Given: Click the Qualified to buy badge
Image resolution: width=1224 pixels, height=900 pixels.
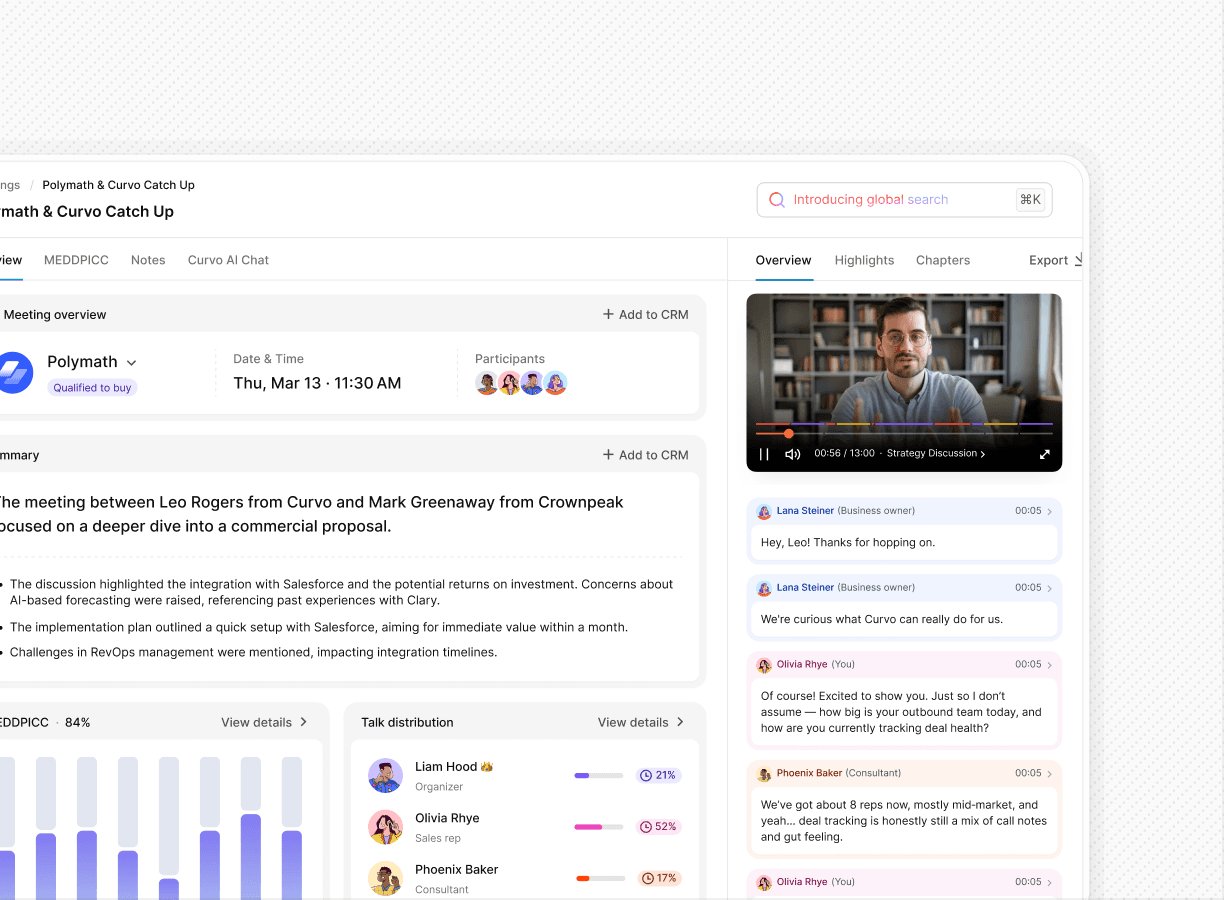Looking at the screenshot, I should [92, 388].
